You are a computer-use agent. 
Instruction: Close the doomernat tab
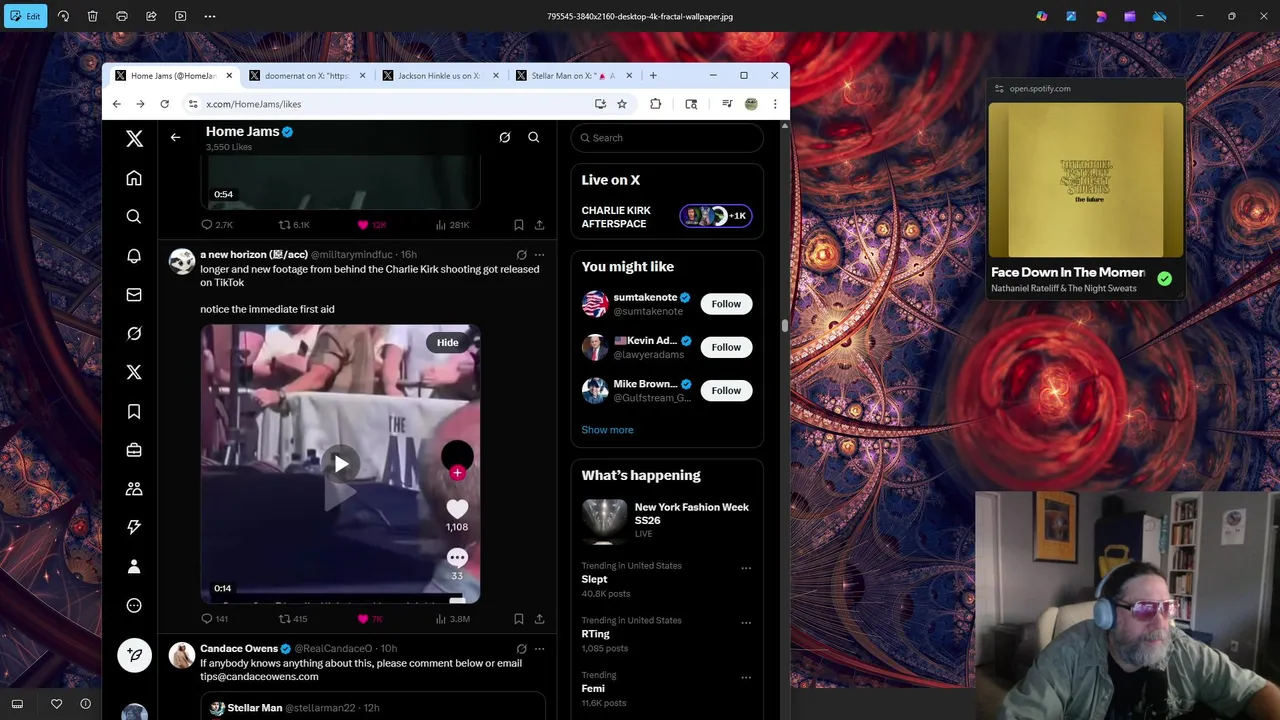pyautogui.click(x=362, y=76)
